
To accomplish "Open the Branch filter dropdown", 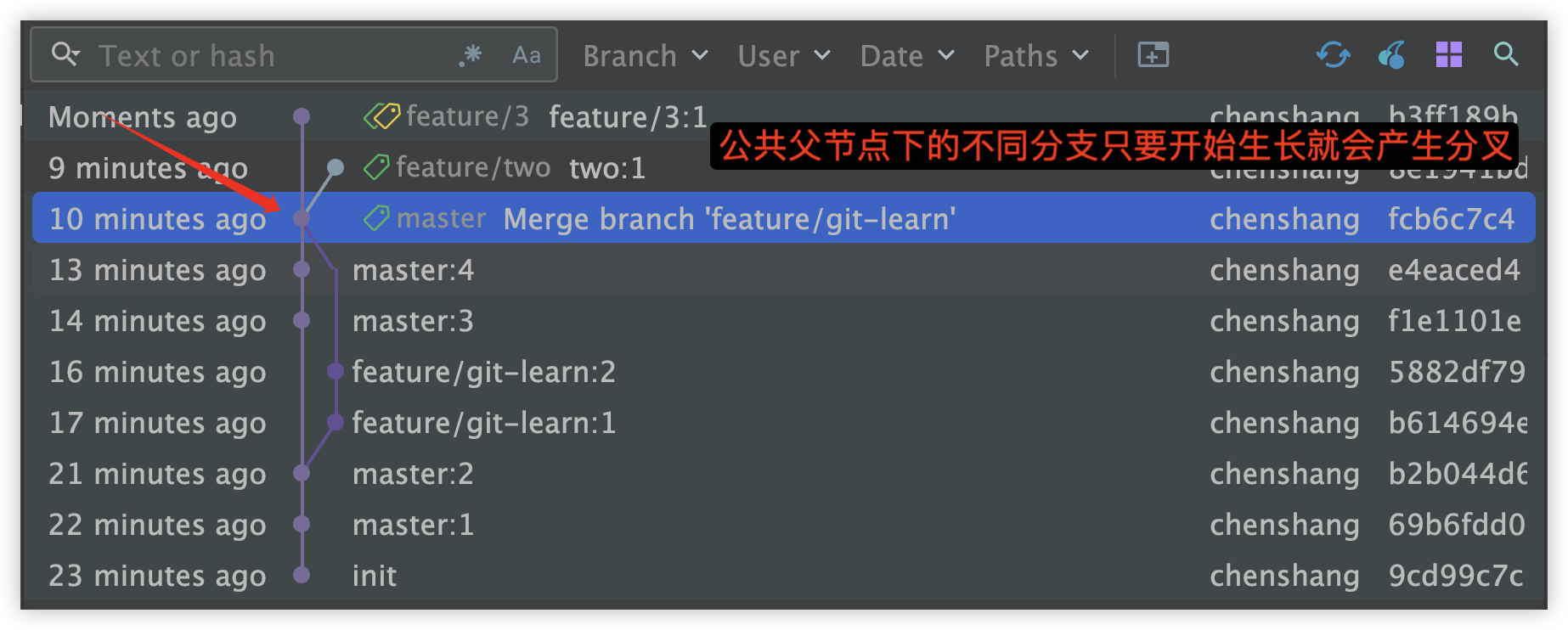I will 645,56.
